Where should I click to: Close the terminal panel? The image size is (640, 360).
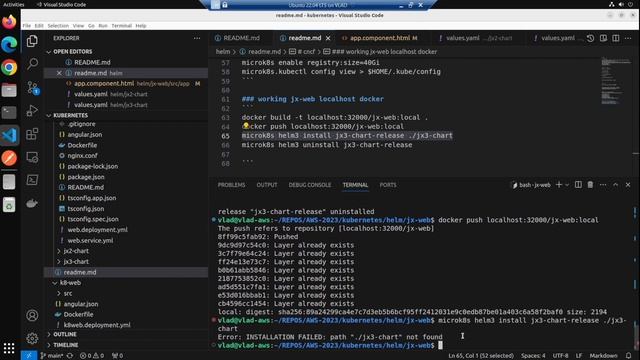click(x=628, y=185)
